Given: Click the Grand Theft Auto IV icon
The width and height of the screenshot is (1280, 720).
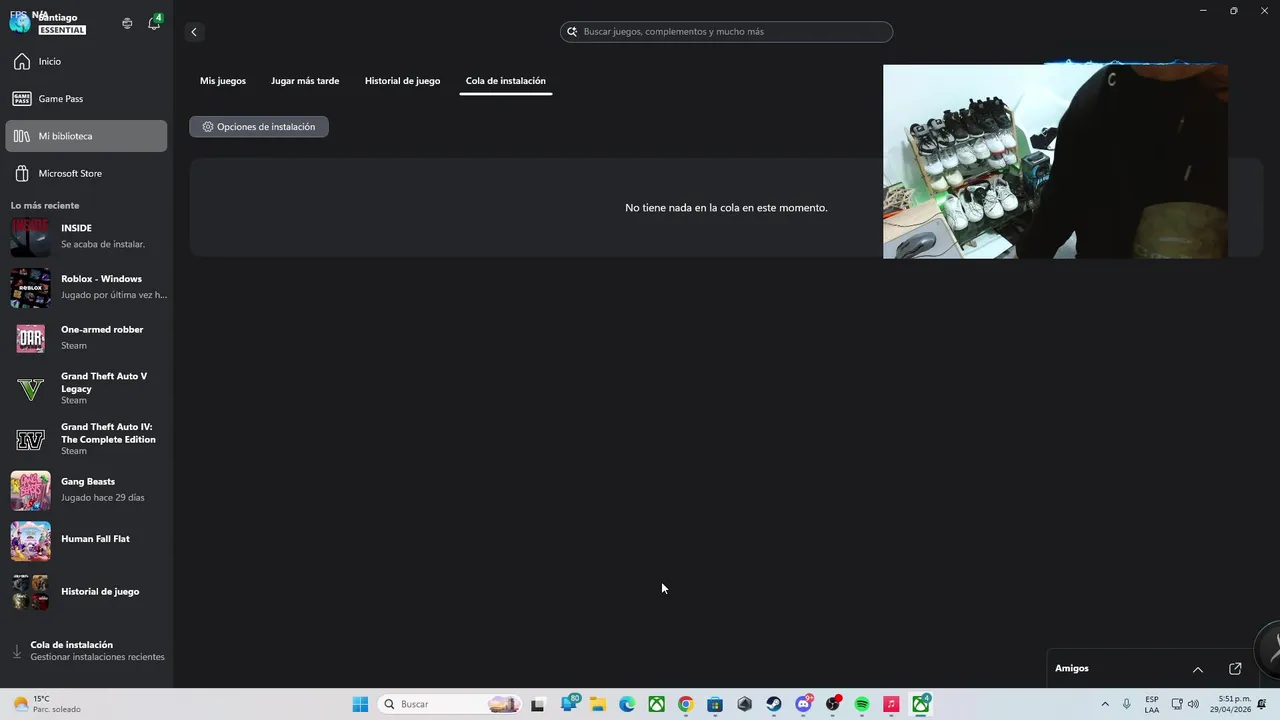Looking at the screenshot, I should tap(30, 440).
